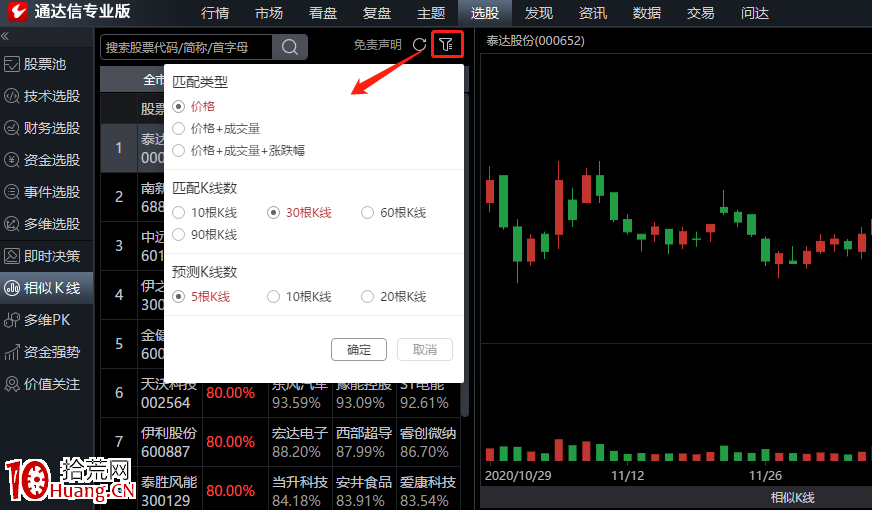The image size is (872, 510).
Task: Open the 行情 top menu
Action: [215, 13]
